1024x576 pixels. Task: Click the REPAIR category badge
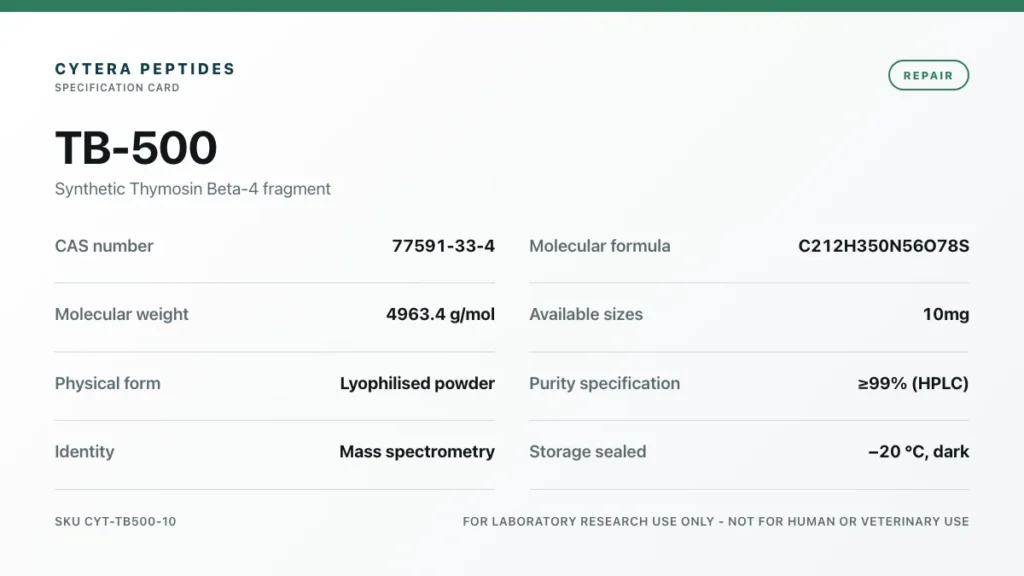(x=928, y=75)
